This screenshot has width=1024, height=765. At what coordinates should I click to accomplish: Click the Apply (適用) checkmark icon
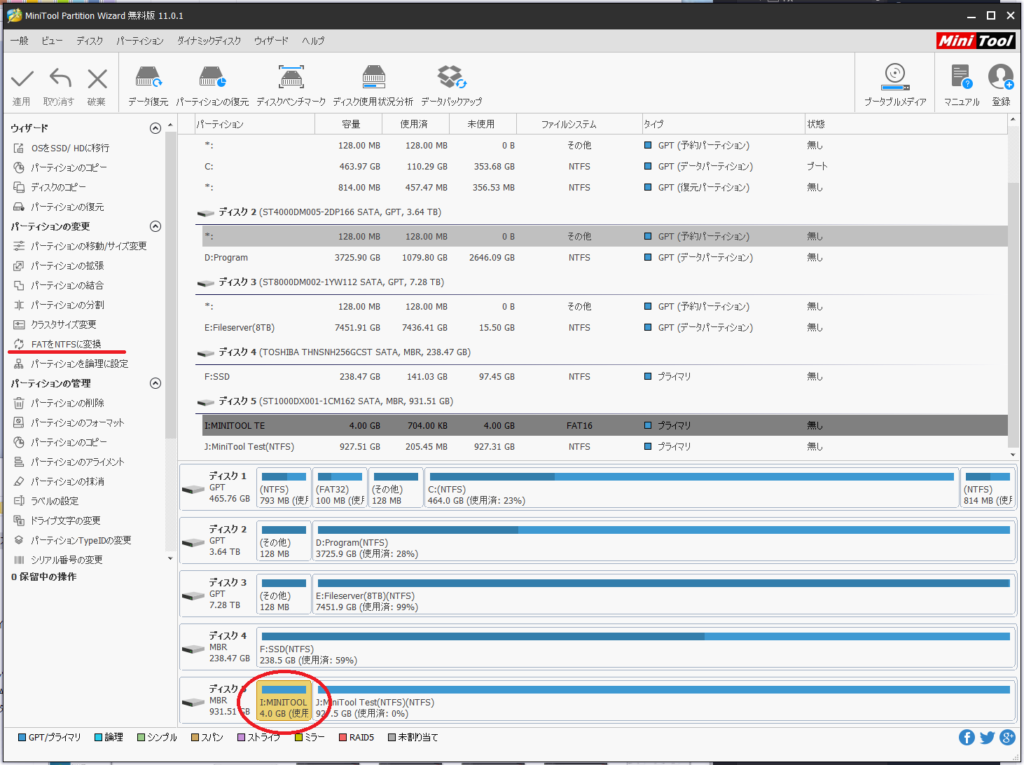[x=22, y=79]
